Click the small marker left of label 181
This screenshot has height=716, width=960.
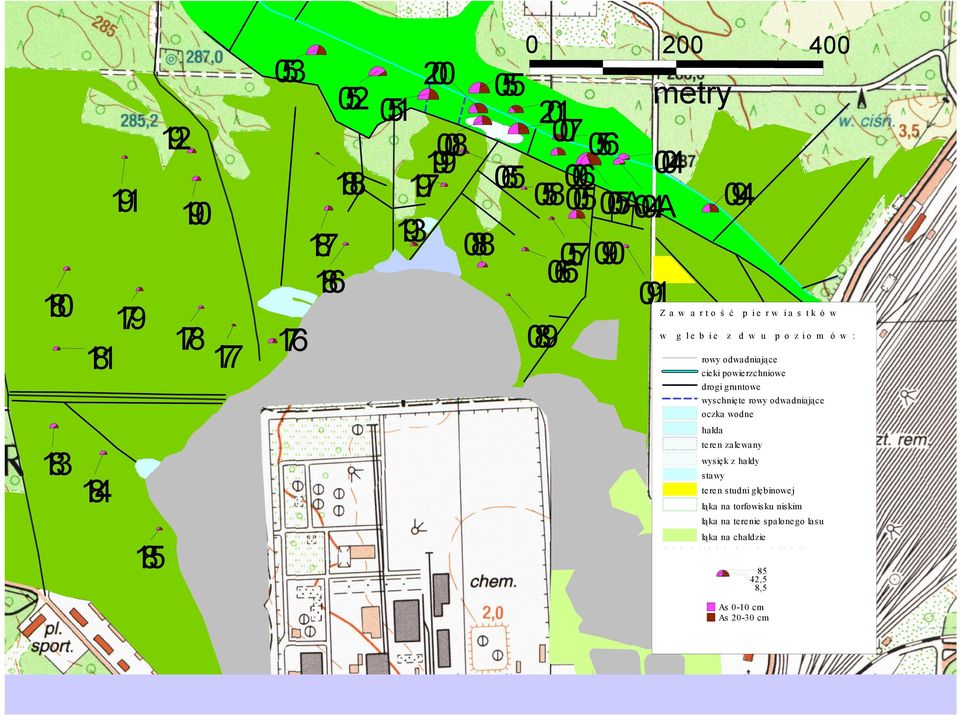pyautogui.click(x=56, y=348)
